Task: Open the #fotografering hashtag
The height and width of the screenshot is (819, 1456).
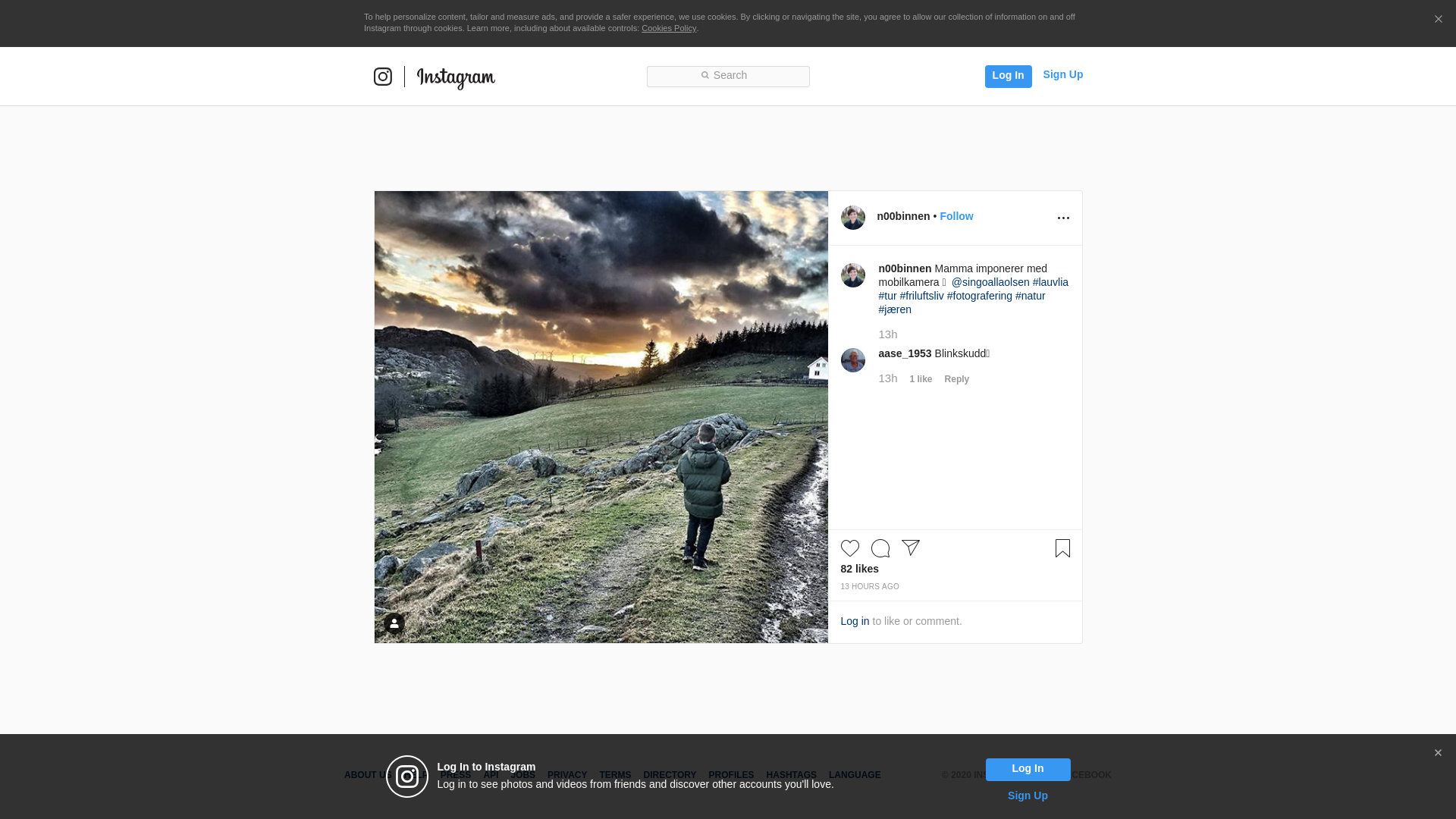Action: (979, 296)
